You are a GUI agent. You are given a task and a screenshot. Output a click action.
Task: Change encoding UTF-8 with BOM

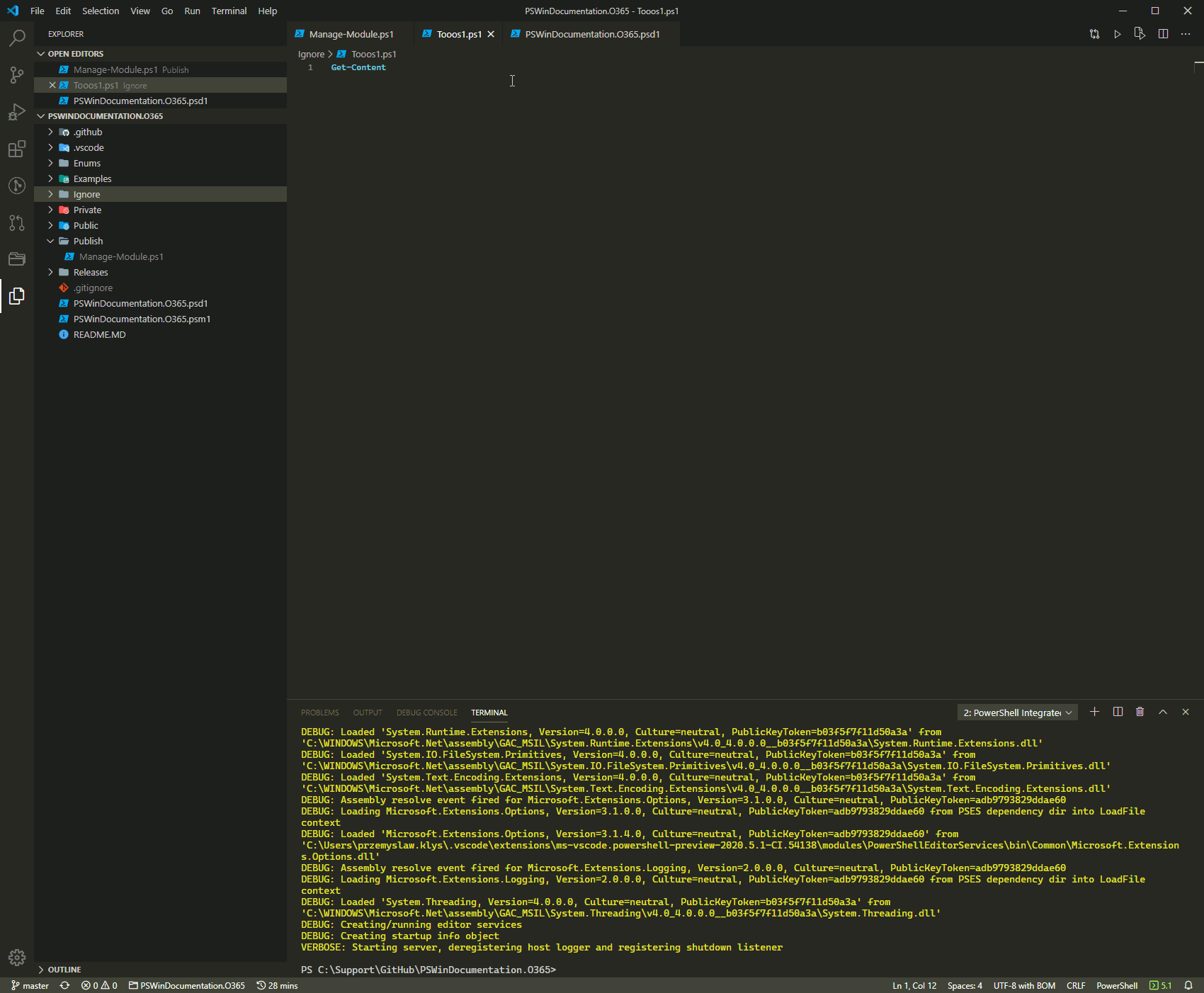[x=1024, y=985]
